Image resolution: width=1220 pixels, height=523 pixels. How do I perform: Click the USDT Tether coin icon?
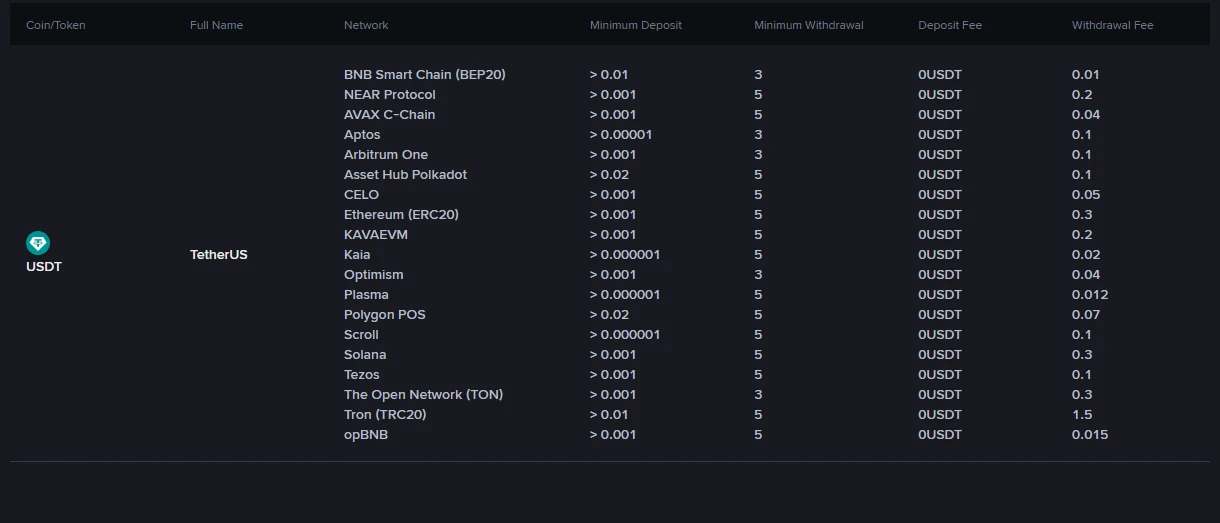(38, 243)
